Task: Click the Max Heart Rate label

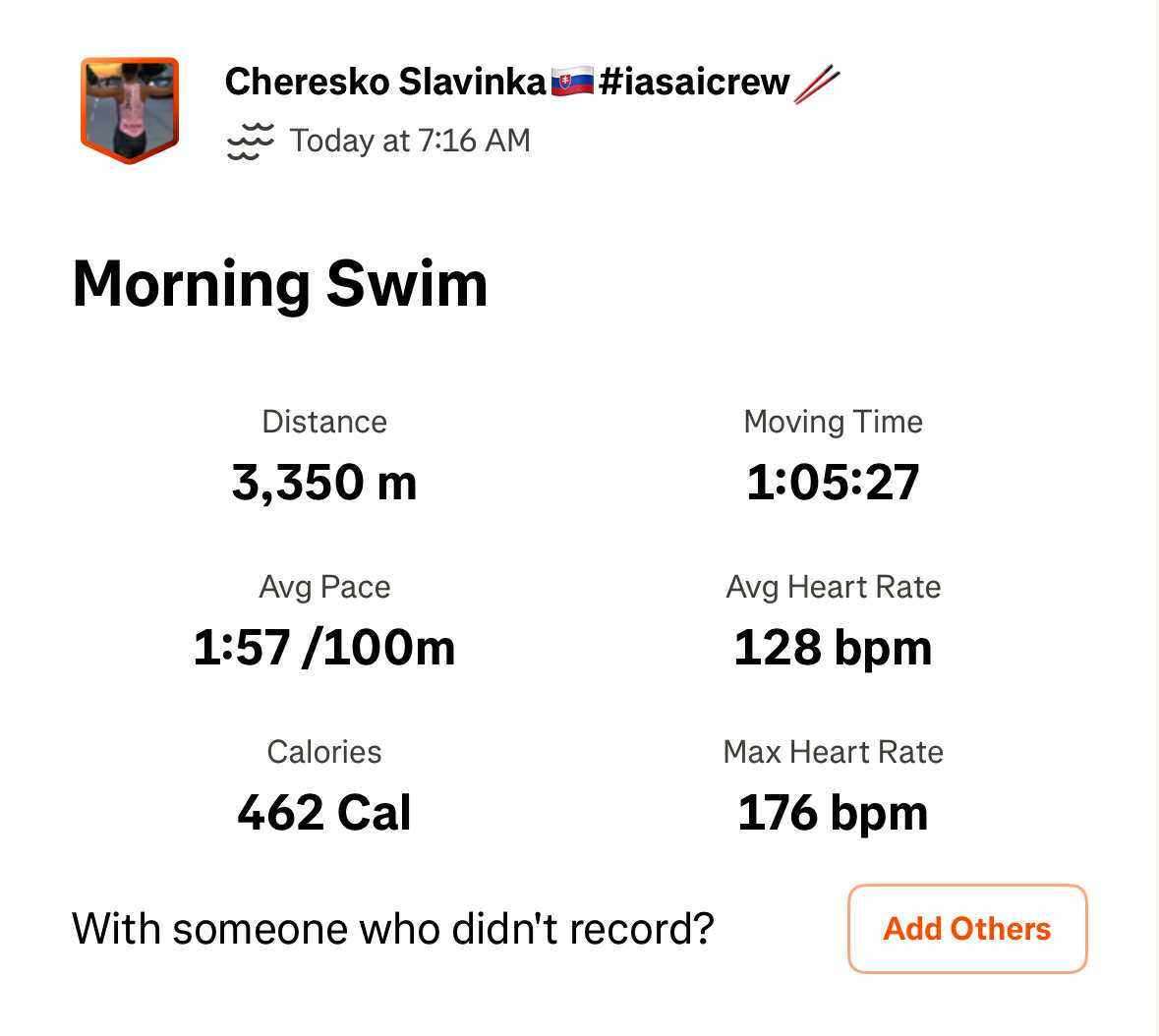Action: pos(833,752)
